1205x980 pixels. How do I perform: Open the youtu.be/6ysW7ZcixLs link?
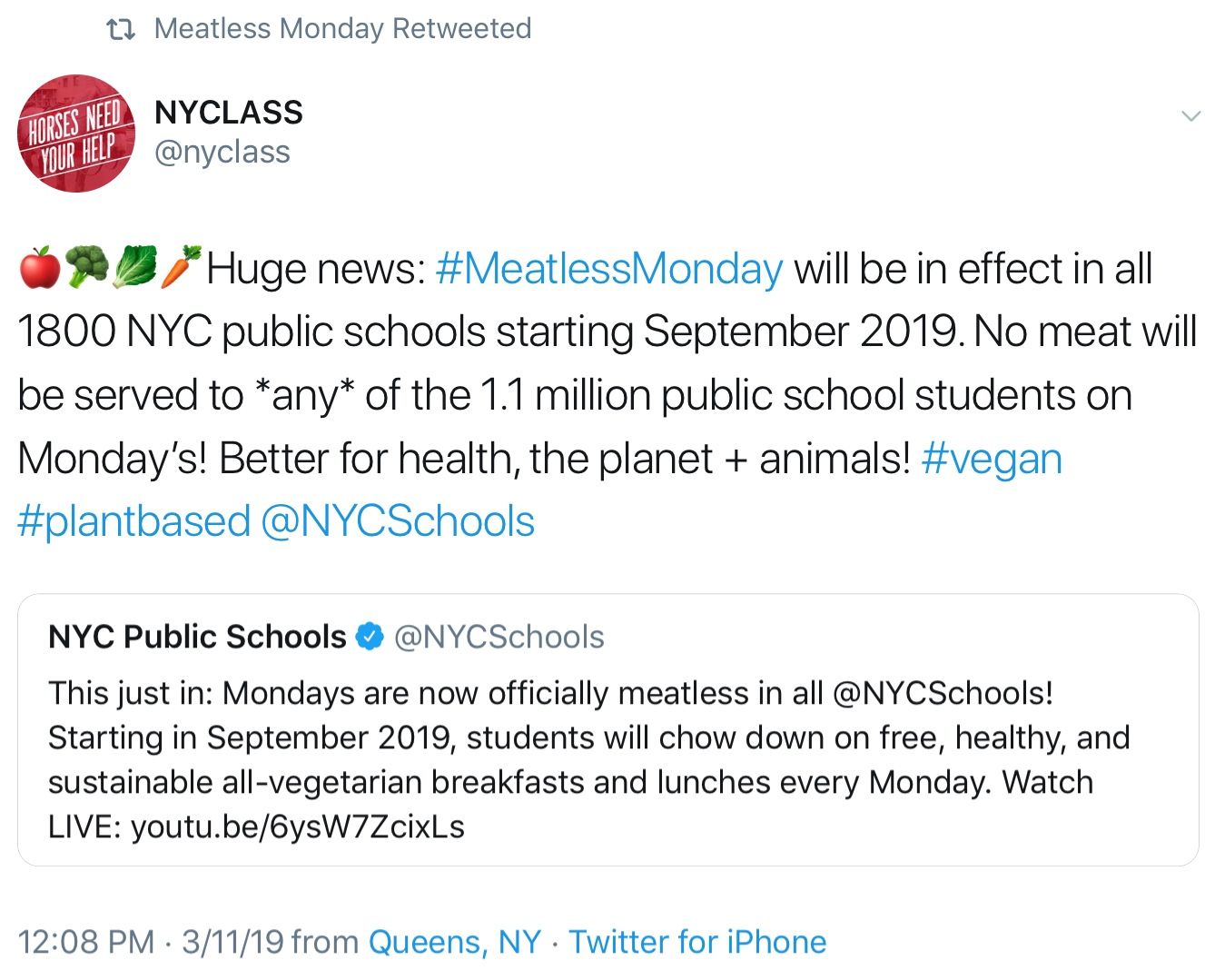click(298, 827)
